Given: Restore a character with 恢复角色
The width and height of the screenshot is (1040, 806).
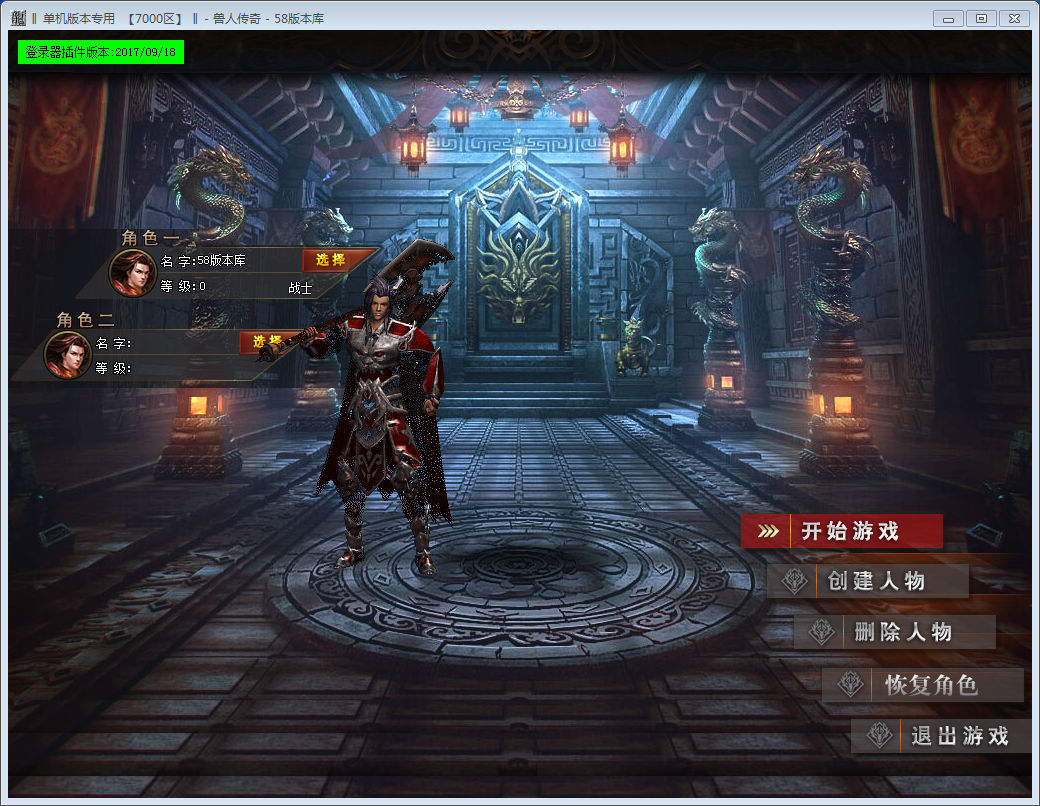Looking at the screenshot, I should [x=923, y=685].
